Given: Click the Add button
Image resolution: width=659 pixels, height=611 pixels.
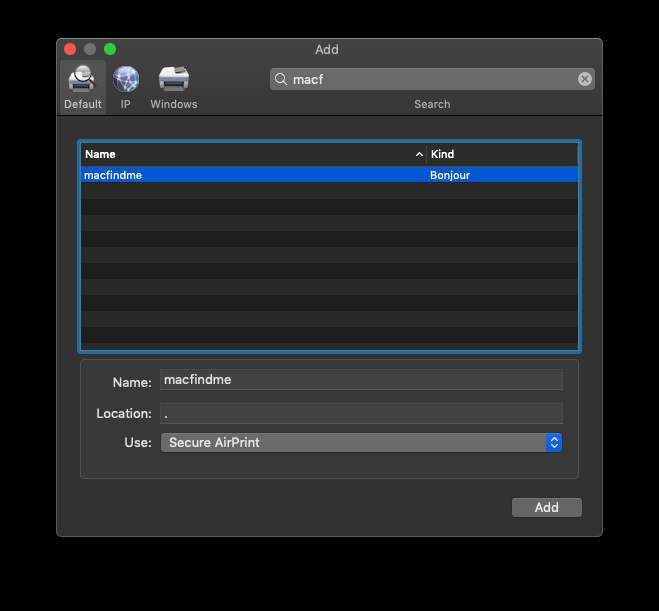Looking at the screenshot, I should 546,507.
